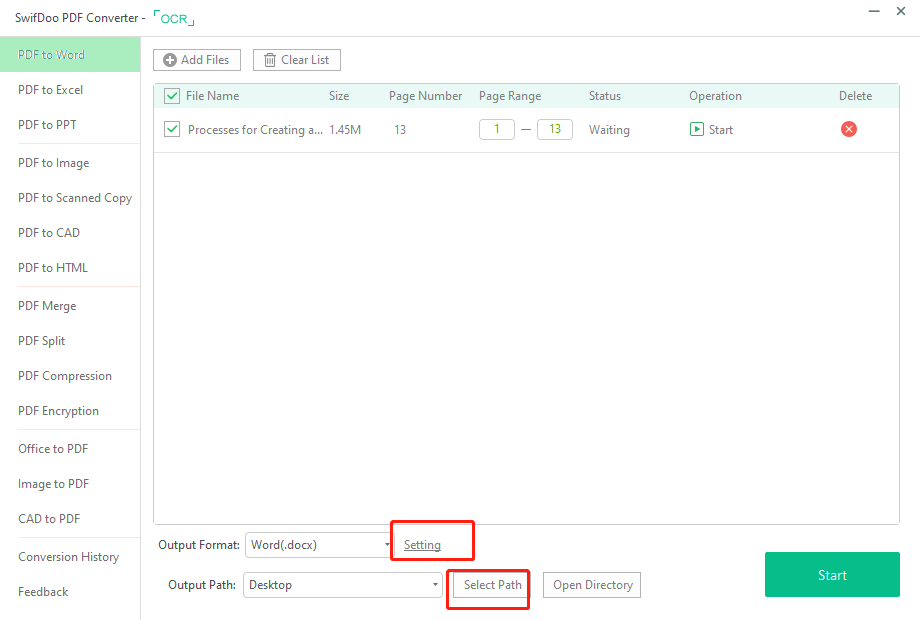Switch to PDF Merge

(x=47, y=306)
